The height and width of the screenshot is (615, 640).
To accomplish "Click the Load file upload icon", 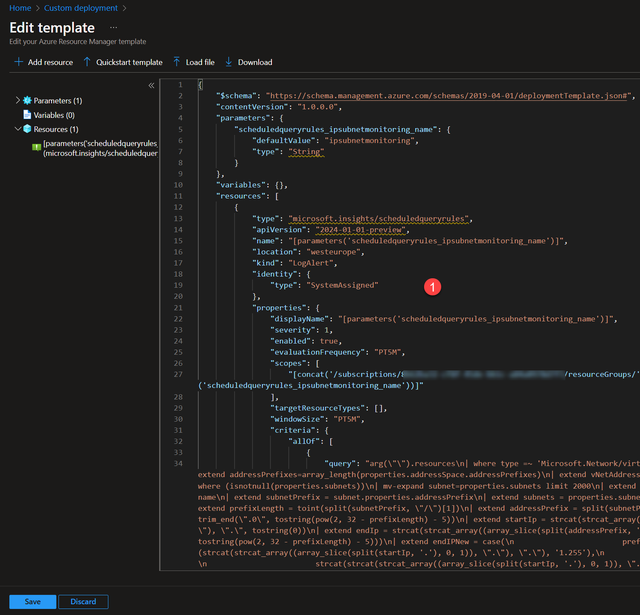I will 176,62.
